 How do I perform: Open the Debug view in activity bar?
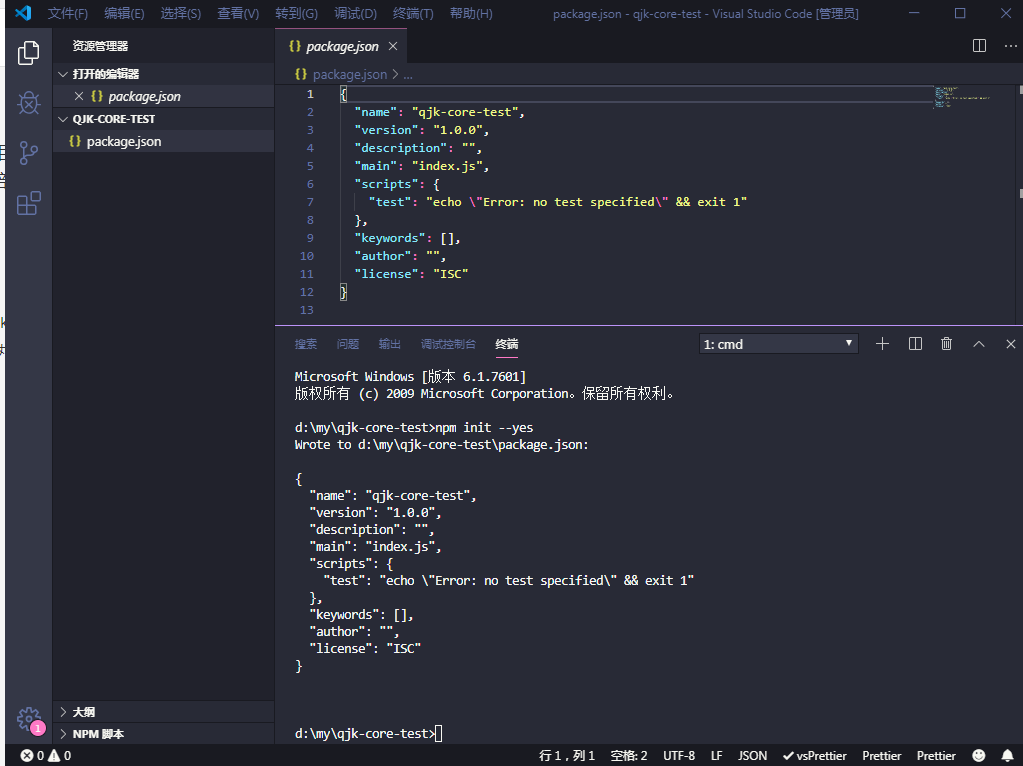pos(28,103)
